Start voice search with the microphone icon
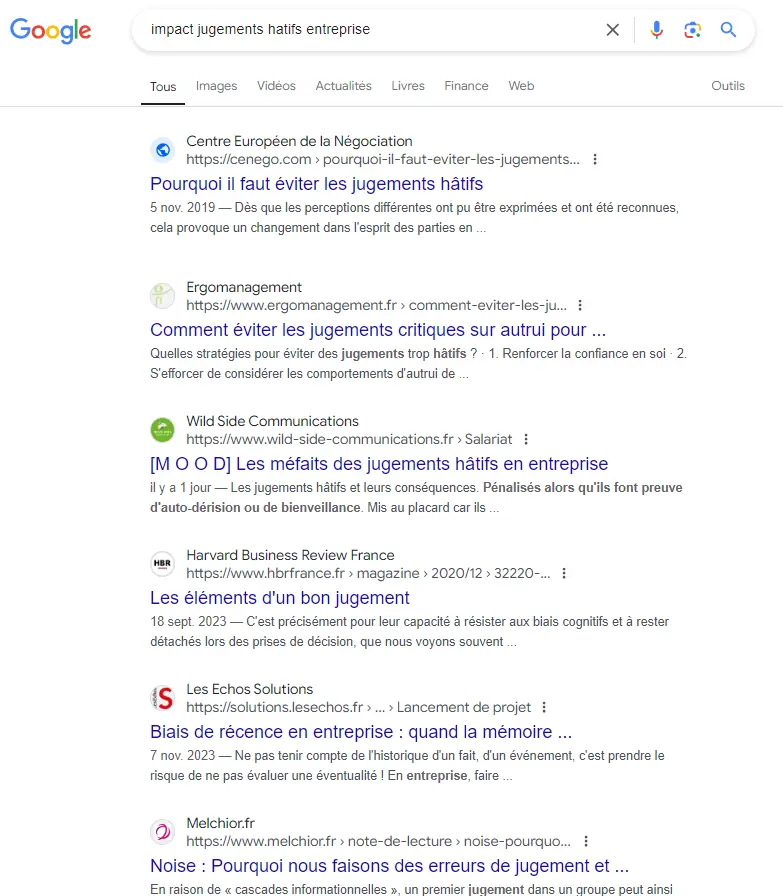Image resolution: width=783 pixels, height=896 pixels. click(x=656, y=30)
